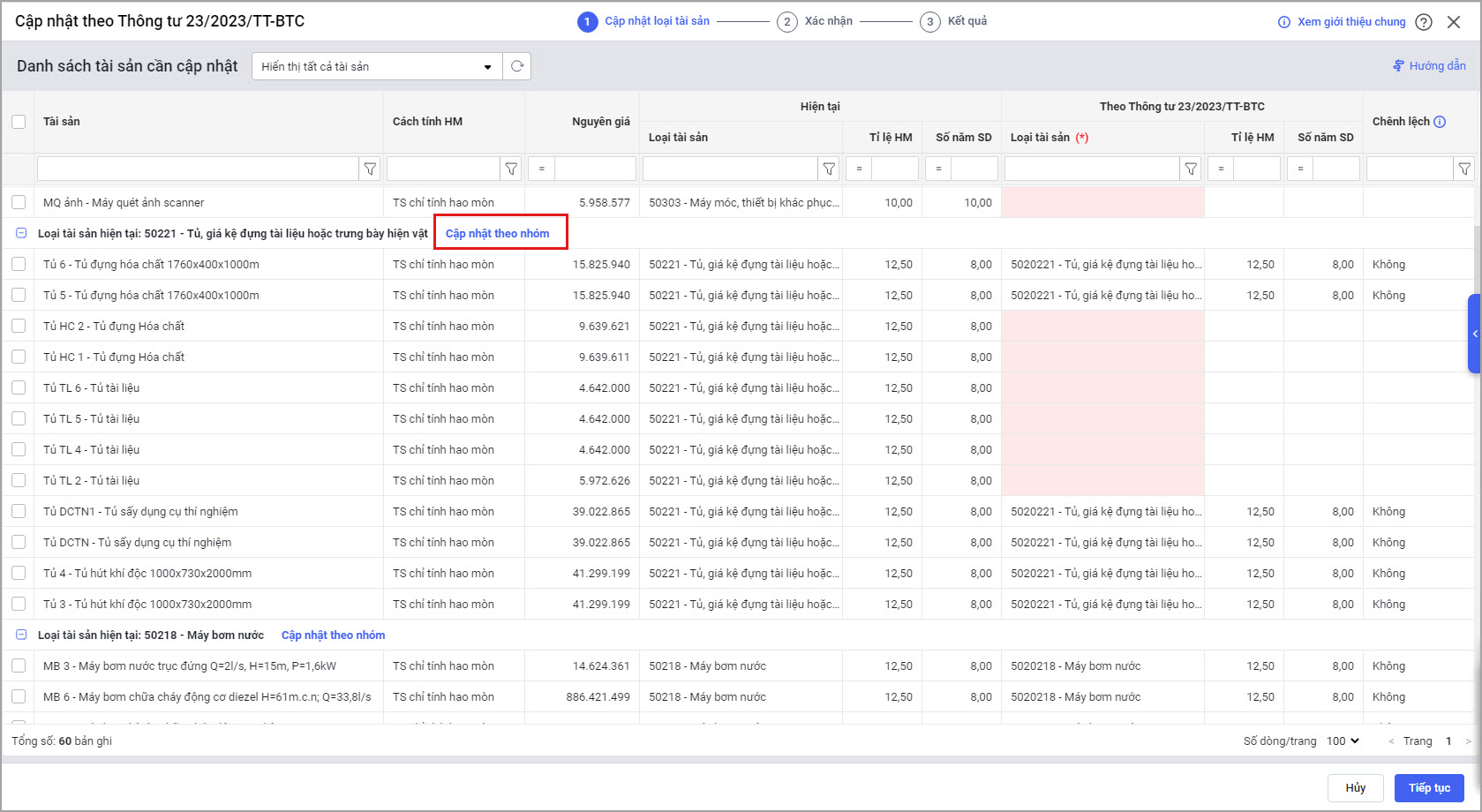
Task: Open the rows per page dropdown showing 100
Action: click(x=1343, y=741)
